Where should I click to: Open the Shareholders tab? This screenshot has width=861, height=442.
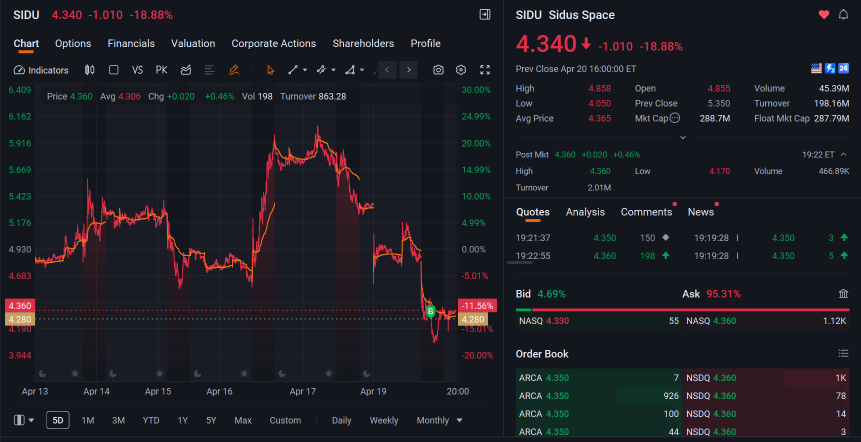coord(363,43)
